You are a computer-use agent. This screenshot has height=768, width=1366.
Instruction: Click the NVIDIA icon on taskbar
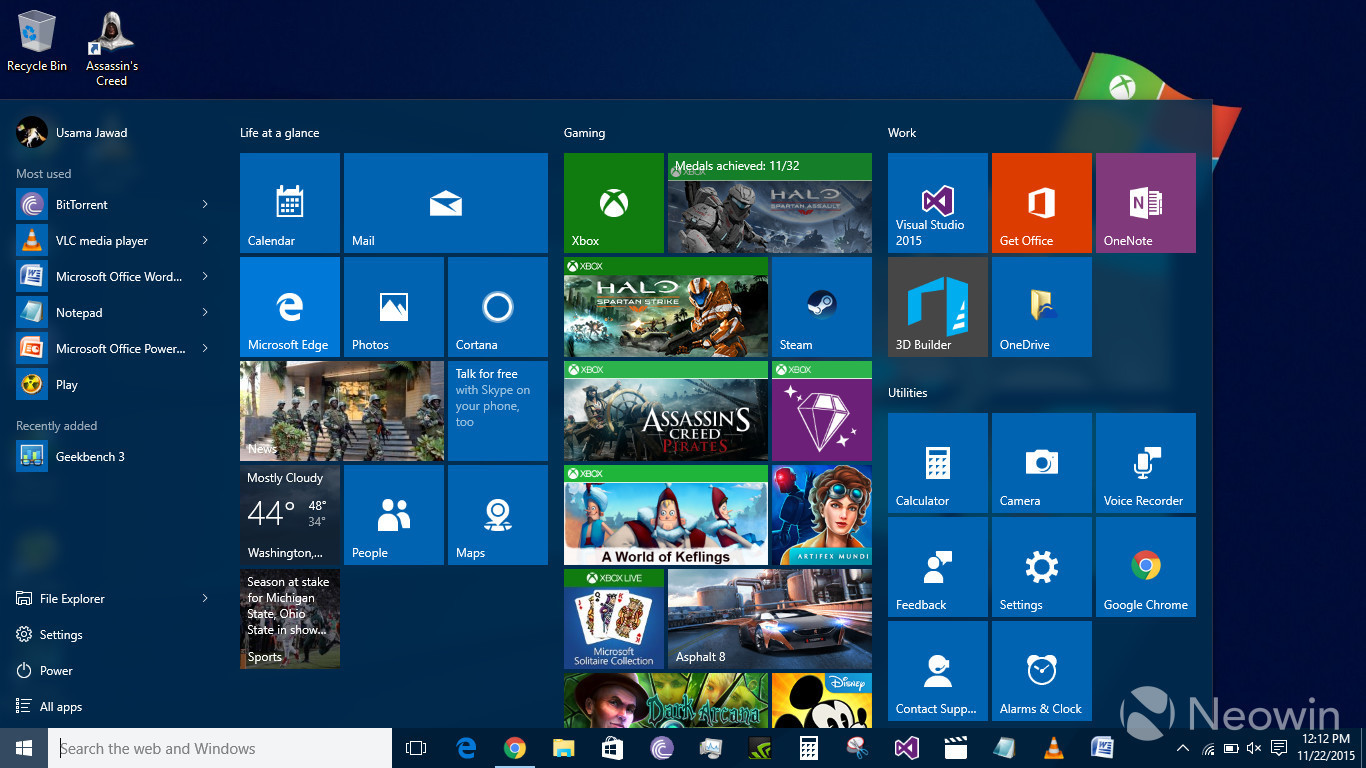(759, 748)
